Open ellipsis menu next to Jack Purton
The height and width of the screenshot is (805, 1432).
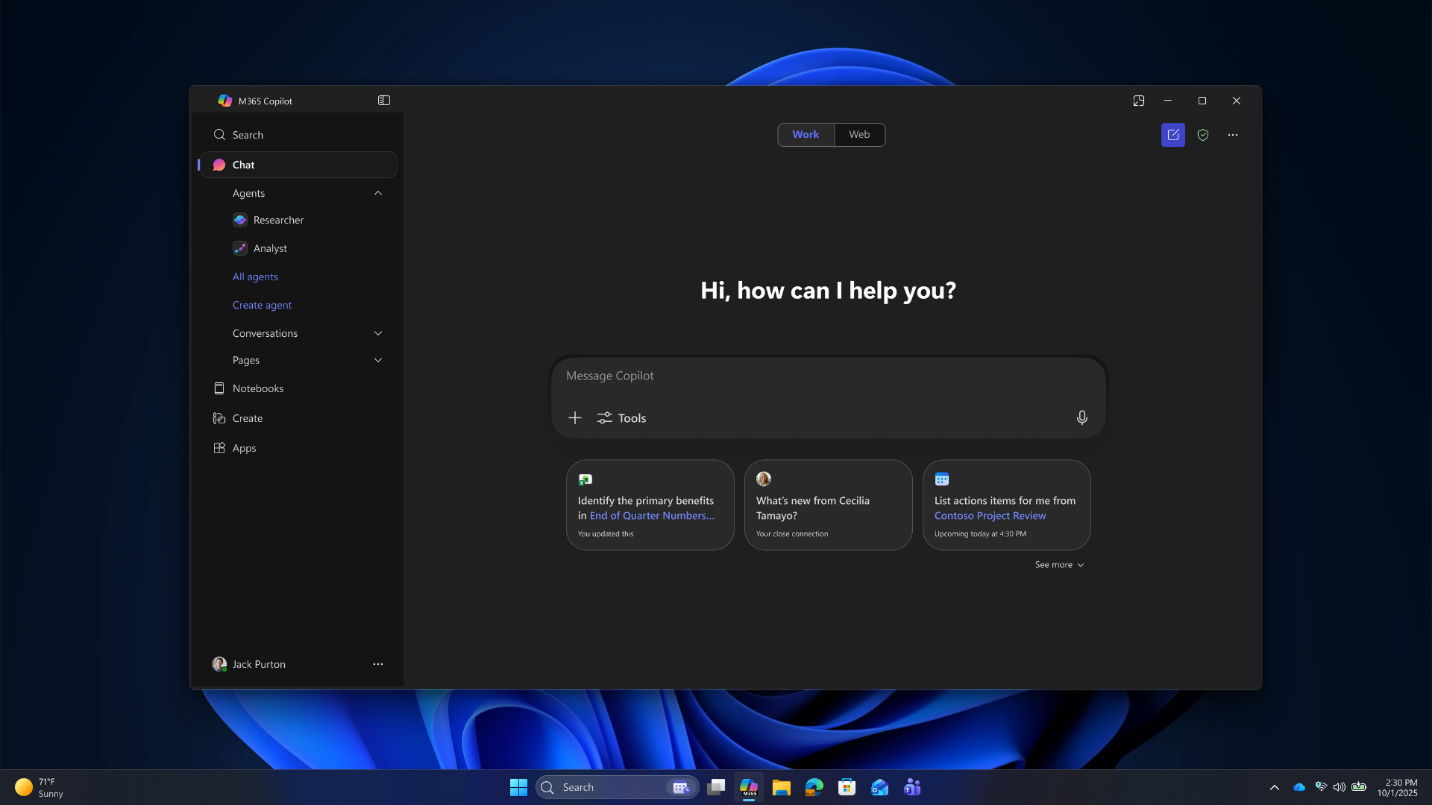(378, 664)
